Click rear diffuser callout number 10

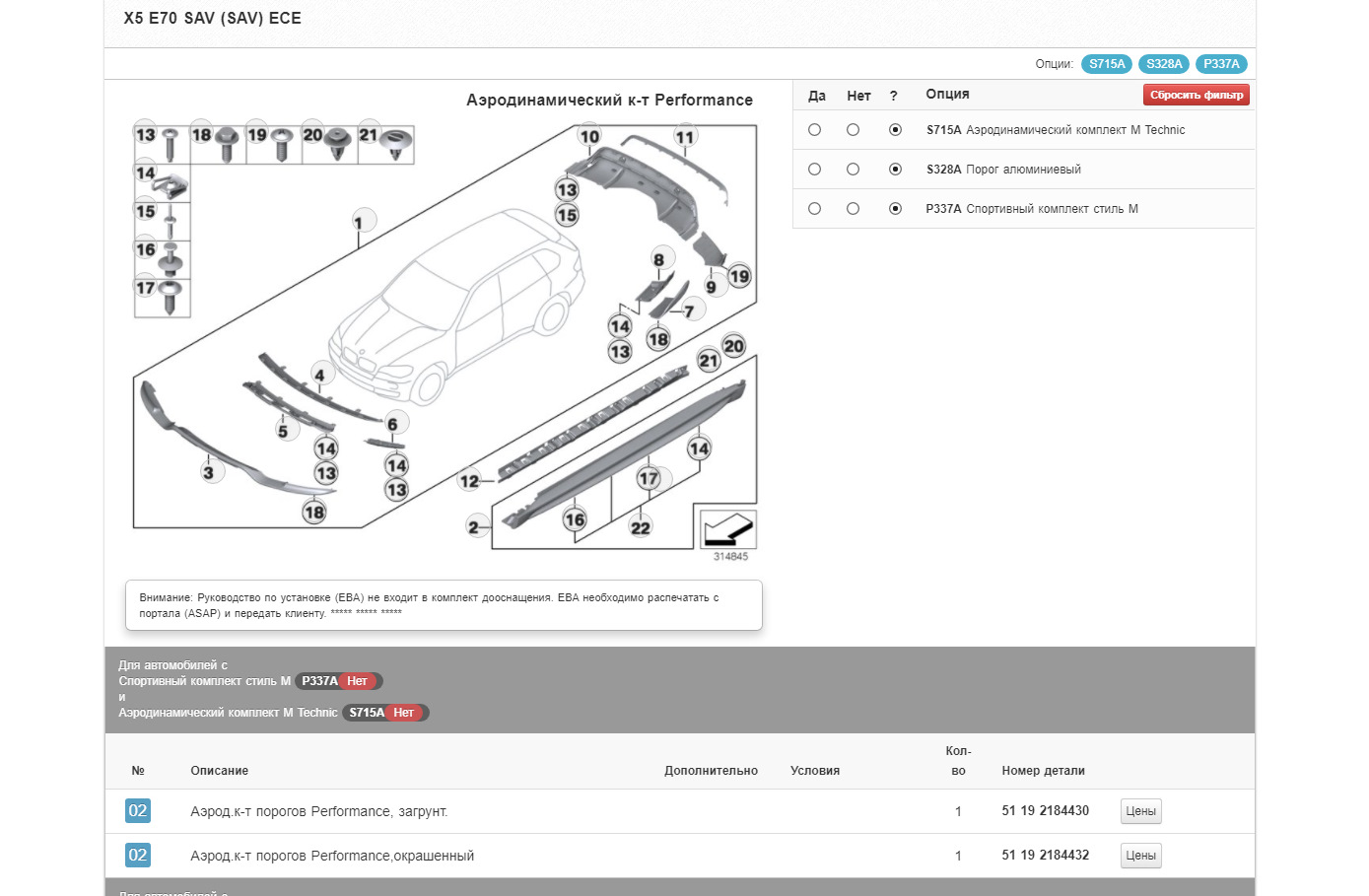589,137
